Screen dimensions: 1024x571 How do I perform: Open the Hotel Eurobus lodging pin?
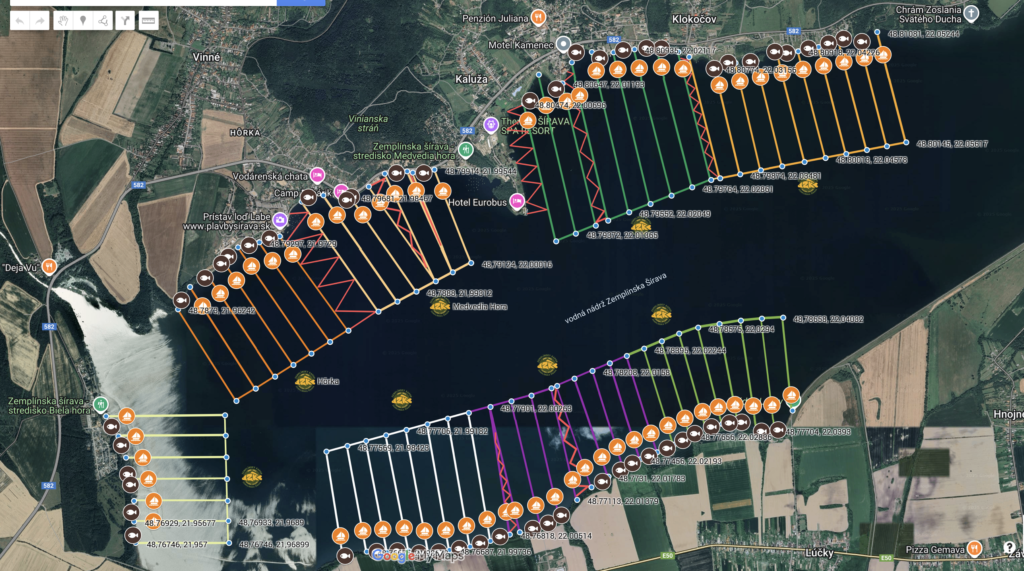tap(517, 202)
